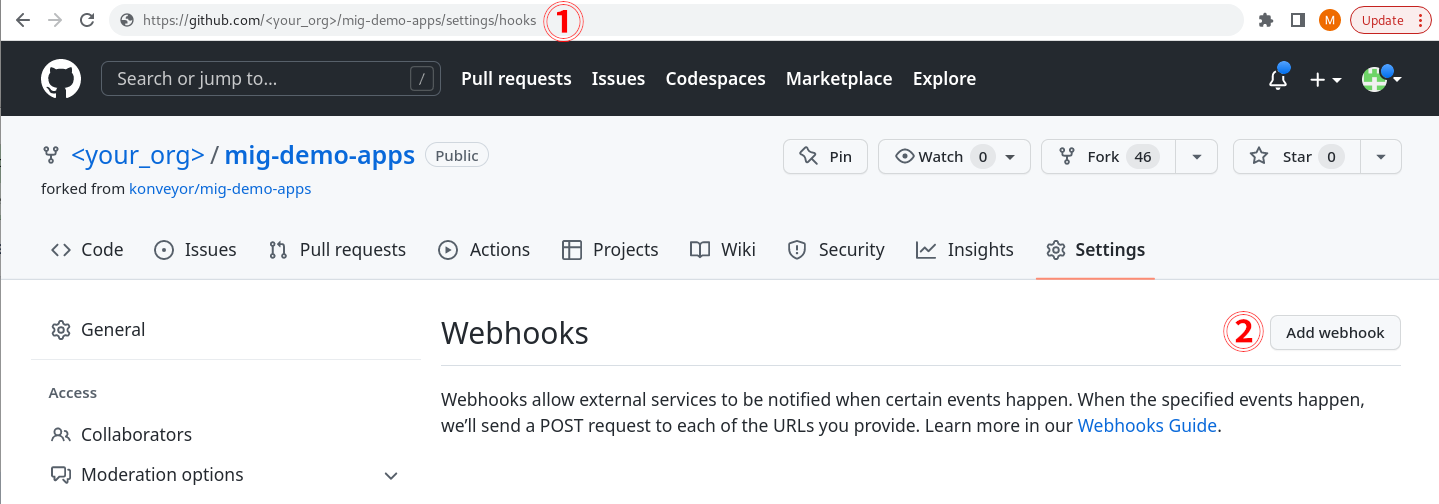Switch to the repository Issues tab
Viewport: 1439px width, 504px height.
pyautogui.click(x=195, y=250)
